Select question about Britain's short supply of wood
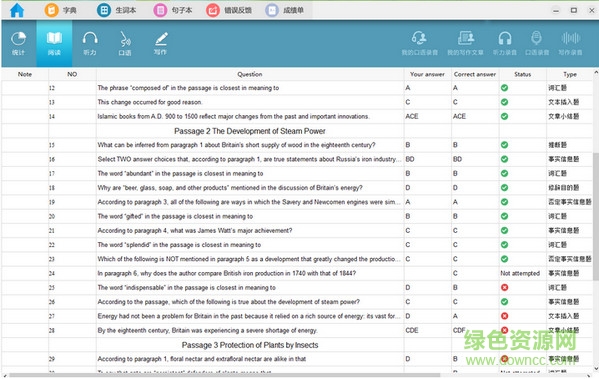This screenshot has height=379, width=599. point(297,145)
